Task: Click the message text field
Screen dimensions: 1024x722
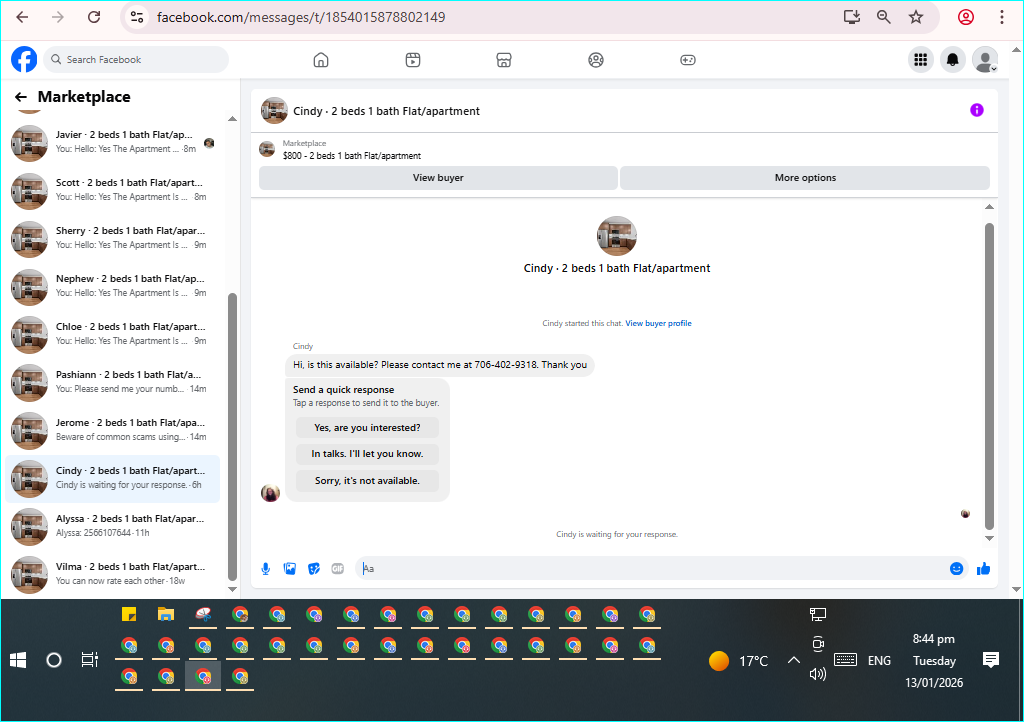Action: point(650,569)
